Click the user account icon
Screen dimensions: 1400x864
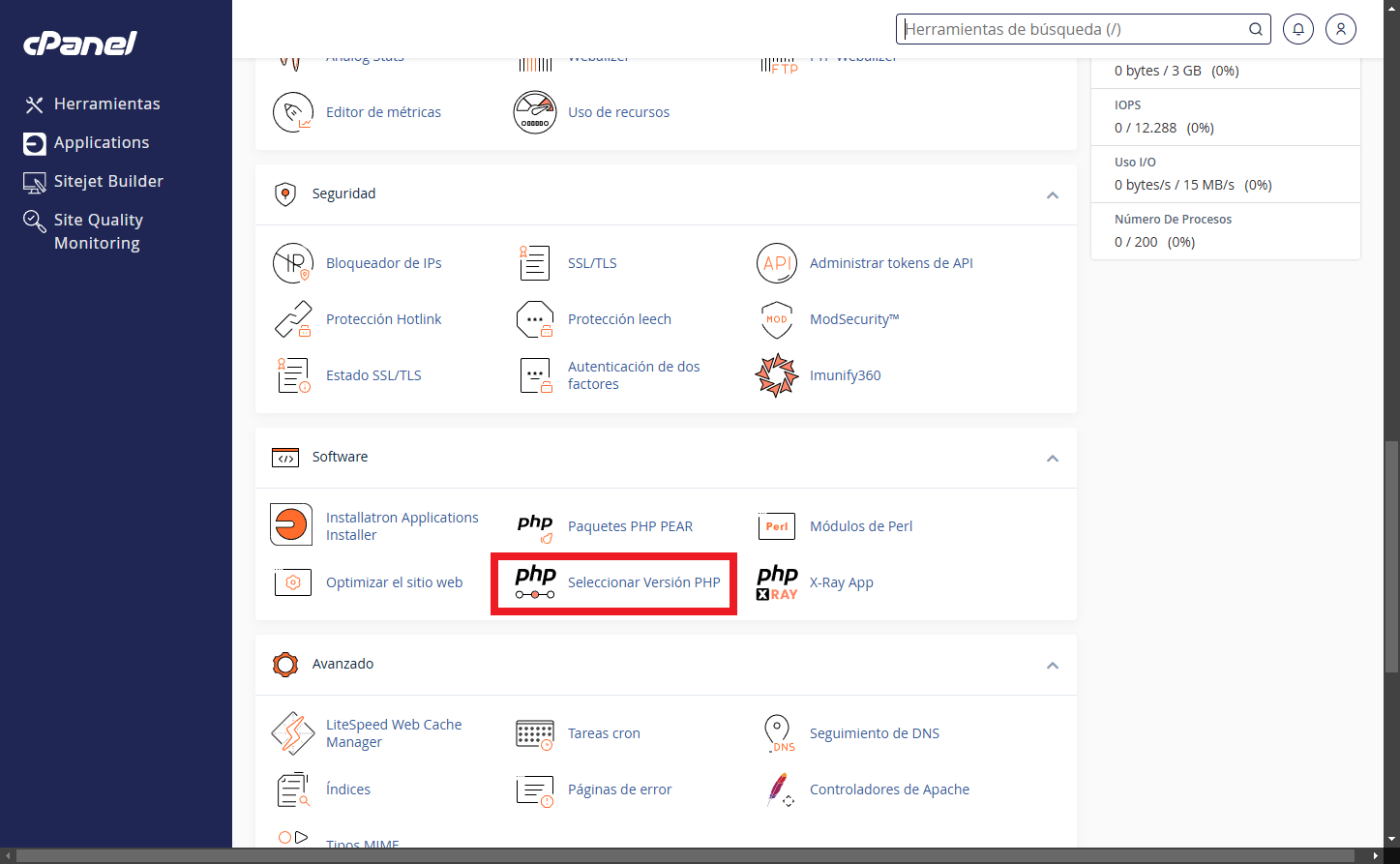pyautogui.click(x=1340, y=29)
